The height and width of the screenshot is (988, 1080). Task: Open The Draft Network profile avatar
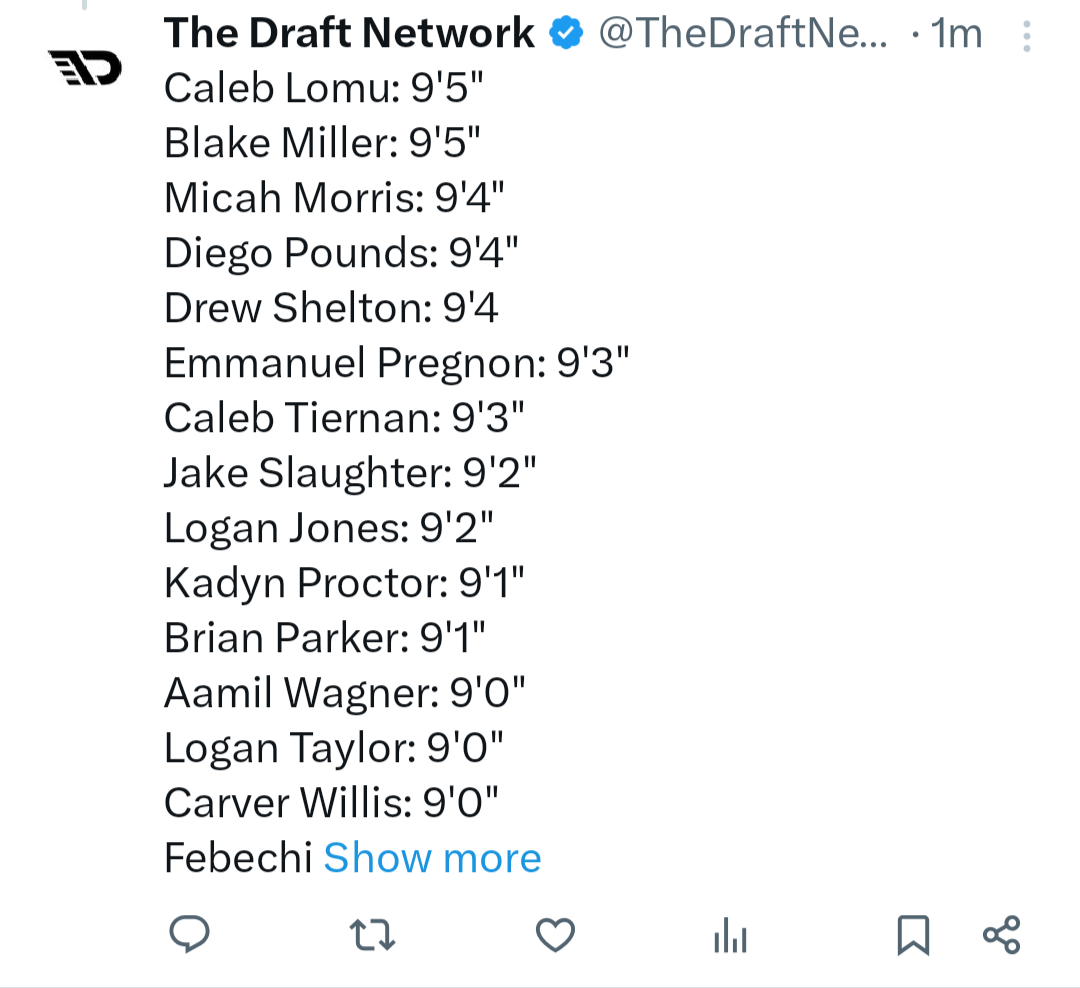point(85,68)
